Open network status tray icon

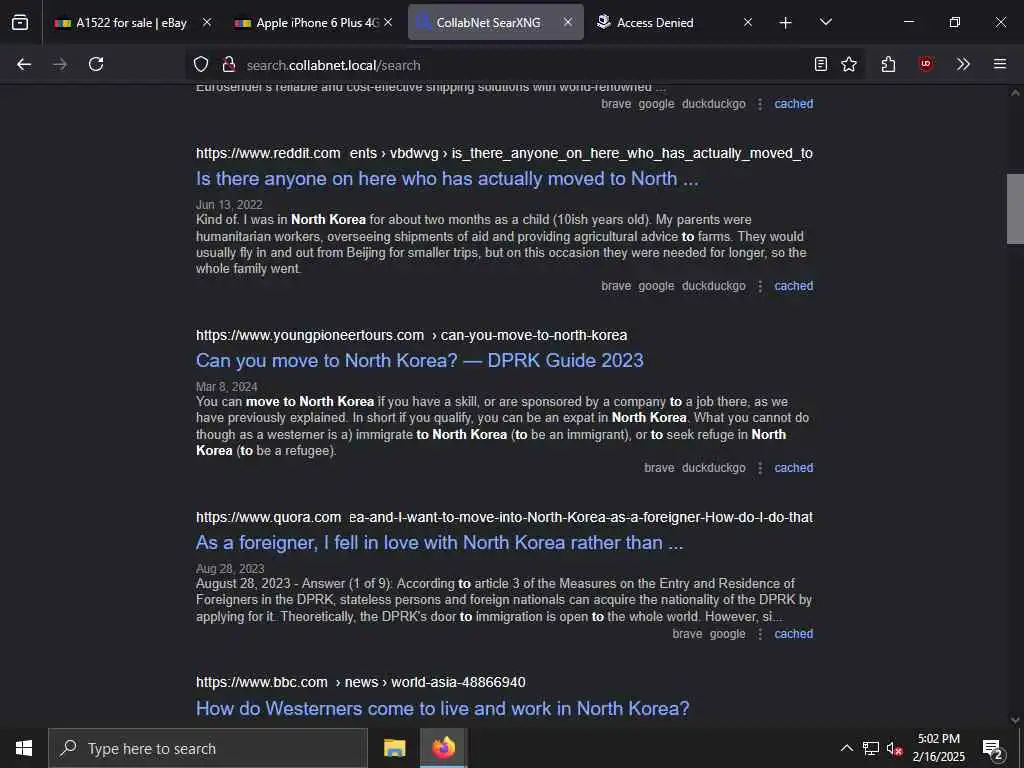coord(871,748)
